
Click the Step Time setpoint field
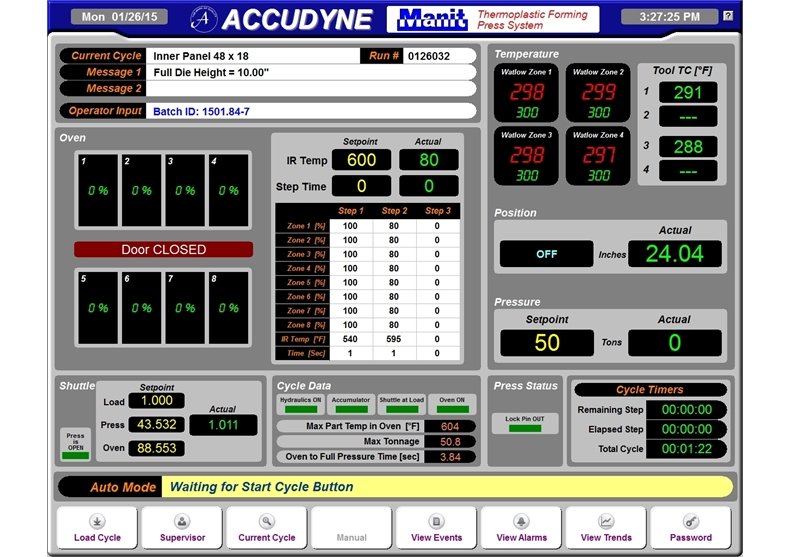(x=361, y=186)
